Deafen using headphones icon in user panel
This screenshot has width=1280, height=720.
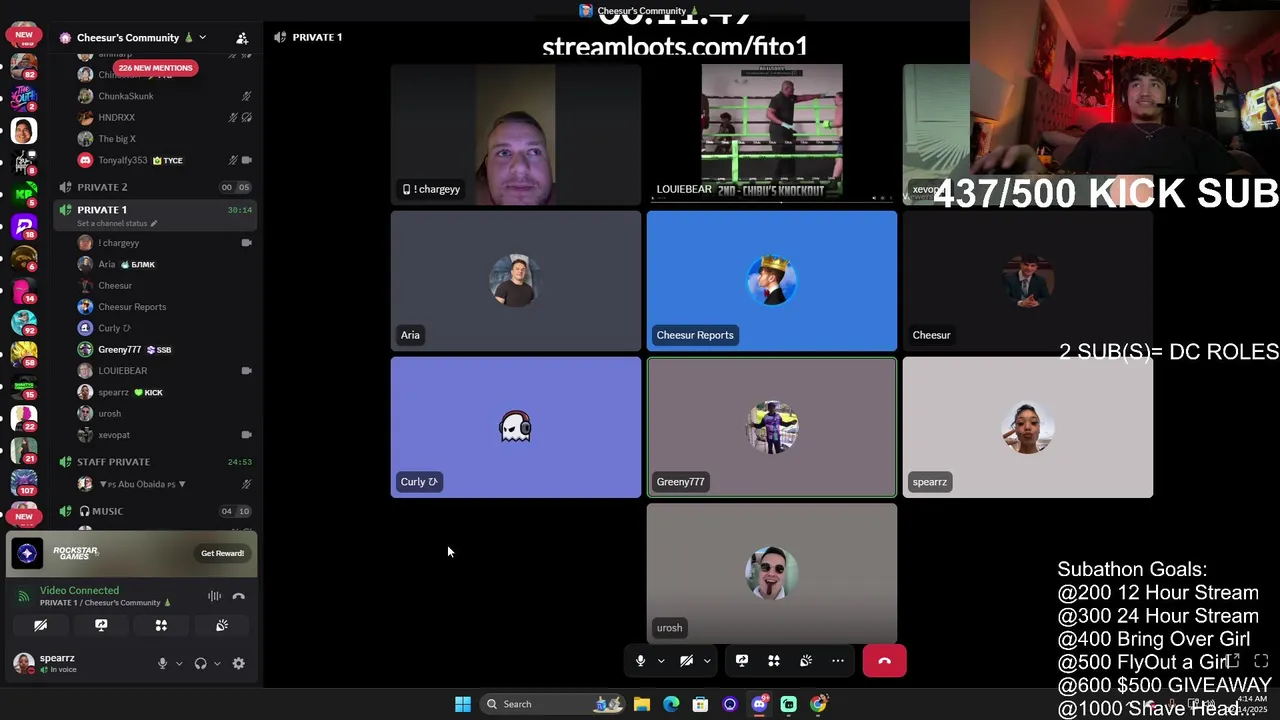200,663
